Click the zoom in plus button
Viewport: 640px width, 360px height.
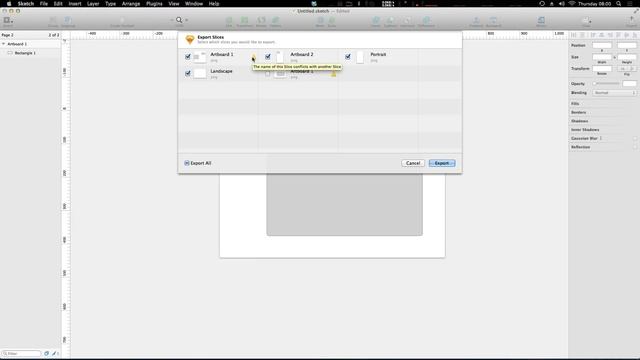[187, 20]
